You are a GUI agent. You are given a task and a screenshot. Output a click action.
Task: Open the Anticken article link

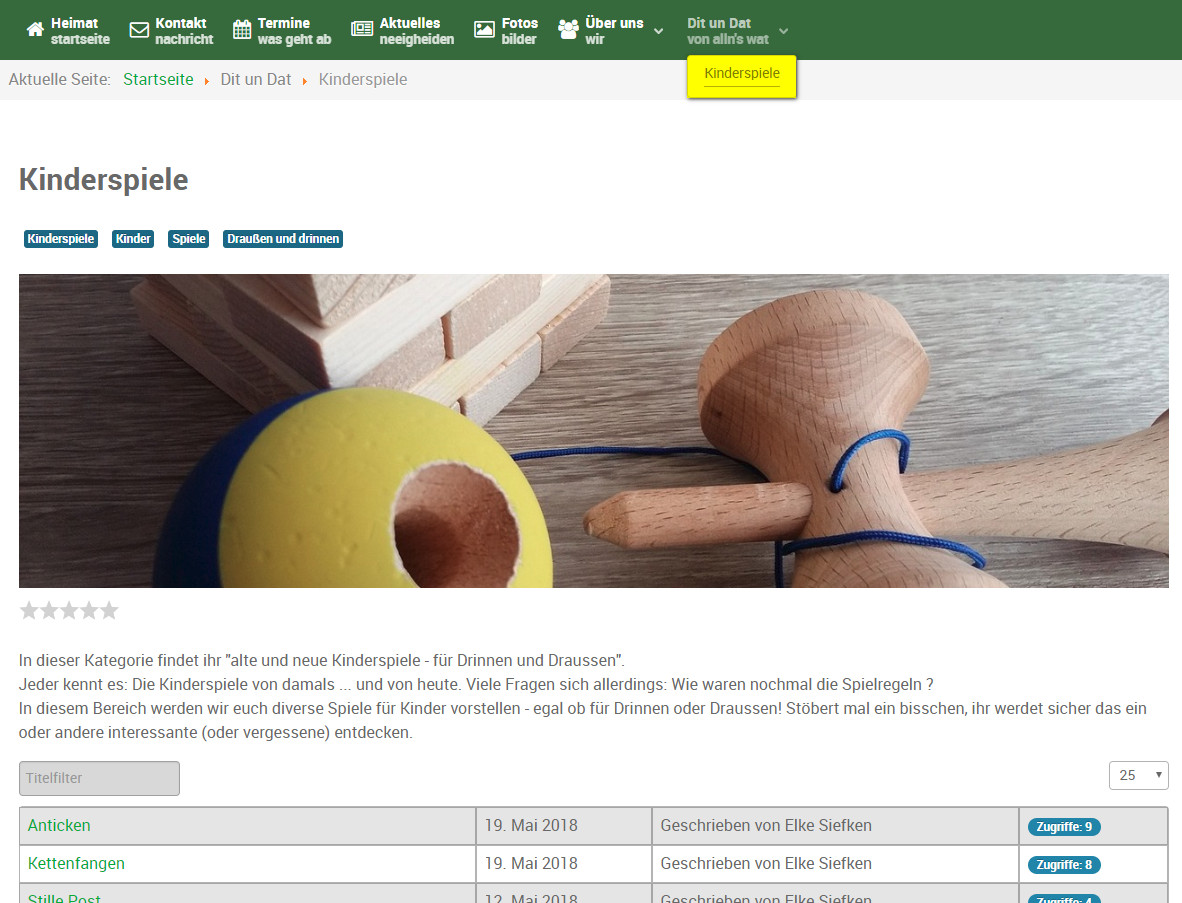[x=59, y=825]
